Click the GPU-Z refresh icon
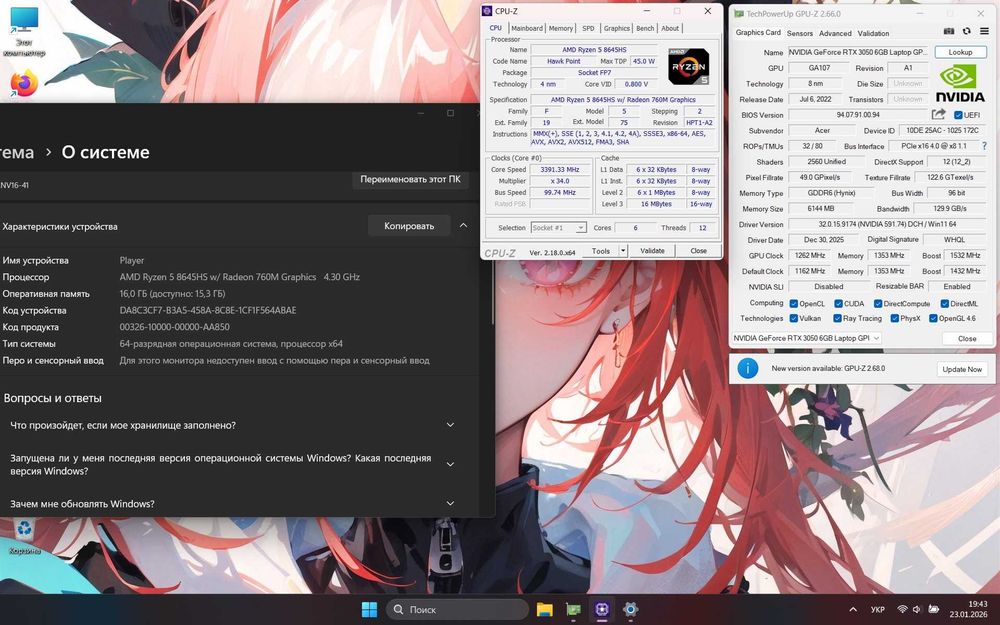 tap(967, 31)
